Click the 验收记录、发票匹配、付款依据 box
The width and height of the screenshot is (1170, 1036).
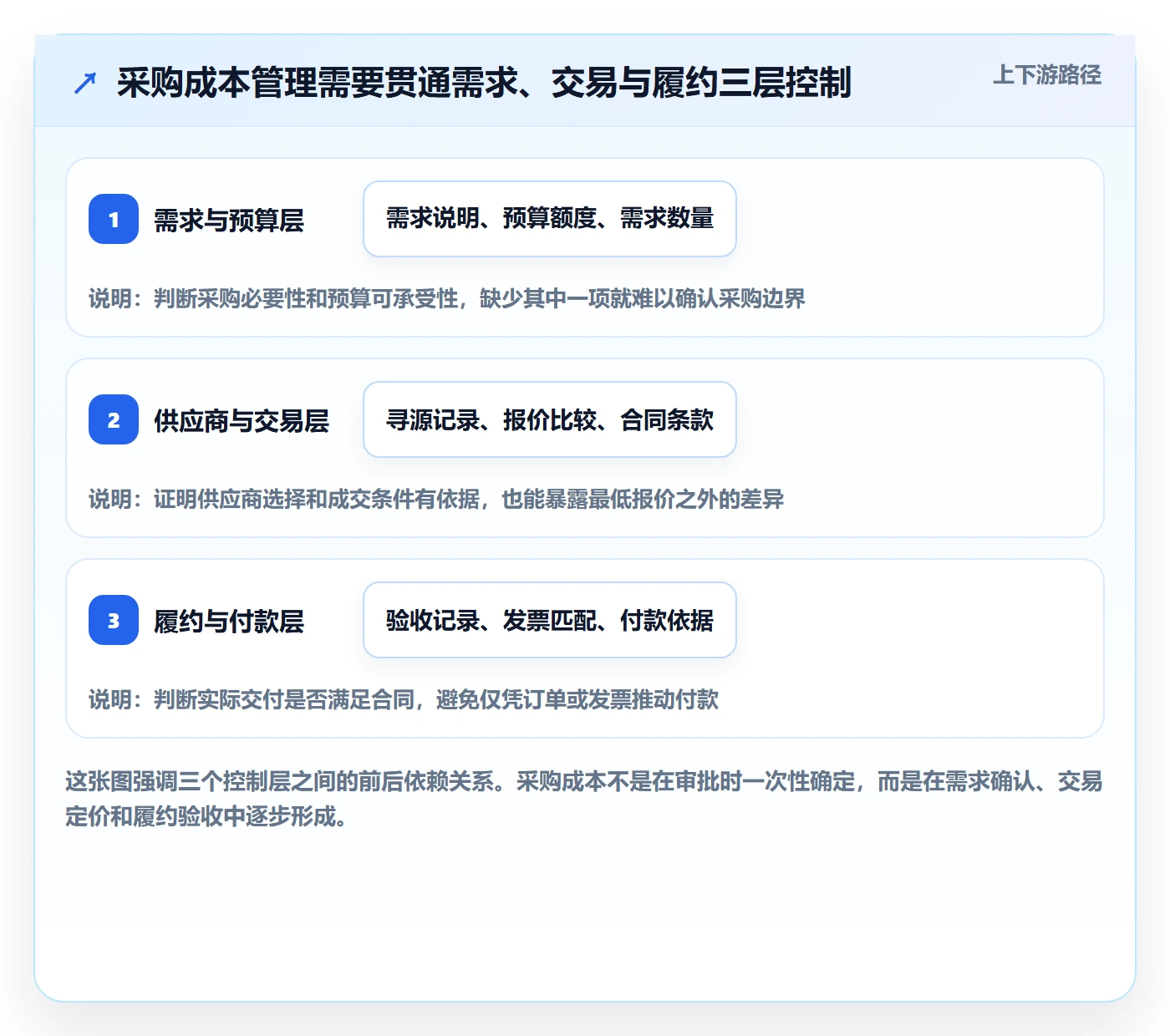[x=550, y=620]
